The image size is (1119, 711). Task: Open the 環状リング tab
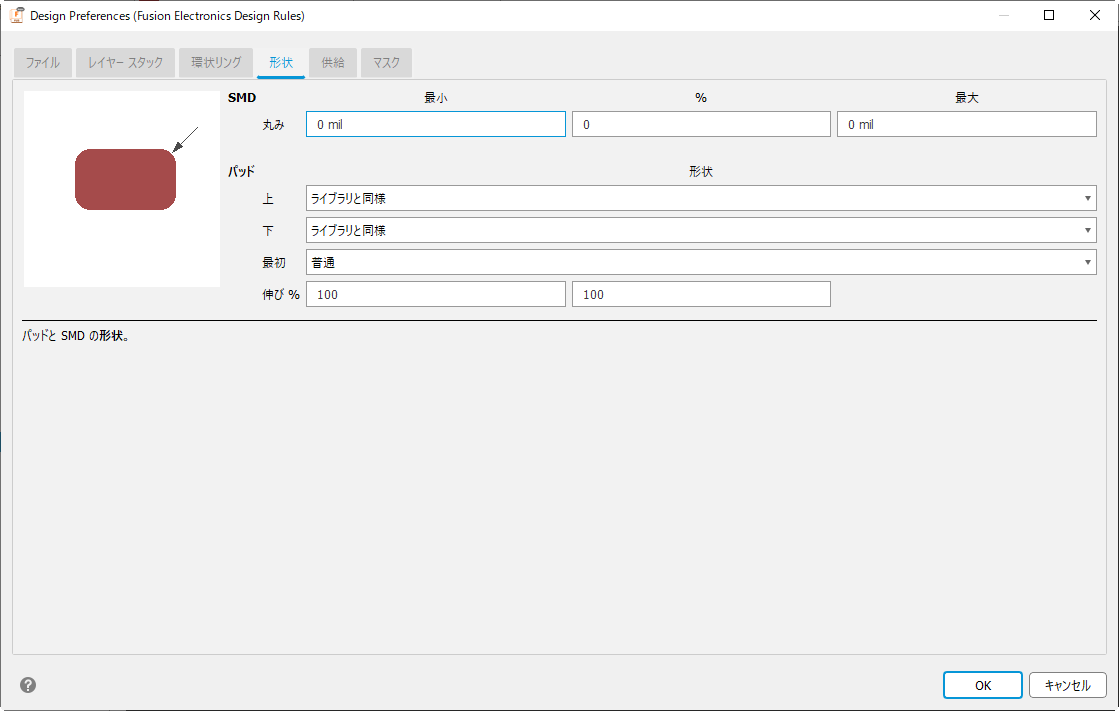(216, 63)
